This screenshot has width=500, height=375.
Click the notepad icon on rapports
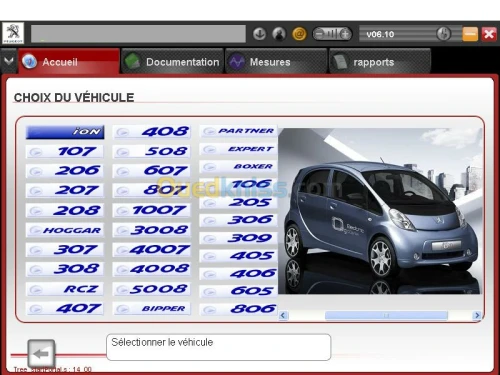(340, 62)
